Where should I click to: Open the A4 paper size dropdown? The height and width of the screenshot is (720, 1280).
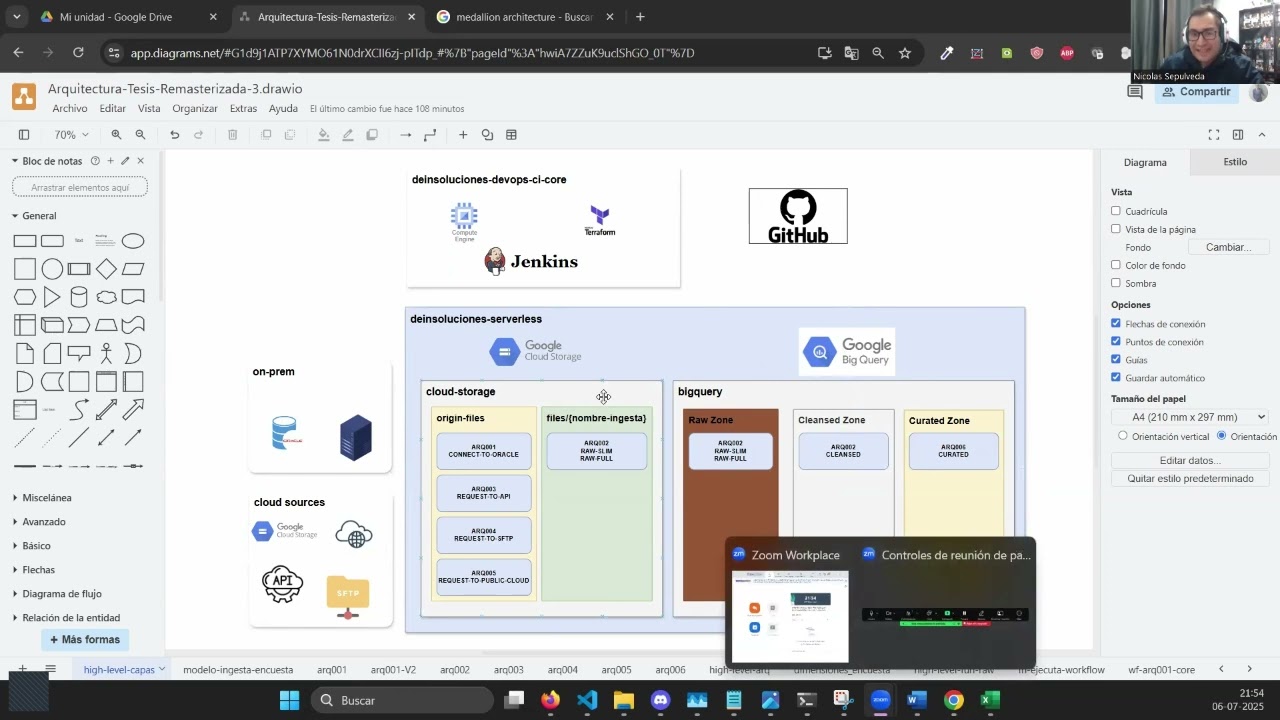[1190, 417]
